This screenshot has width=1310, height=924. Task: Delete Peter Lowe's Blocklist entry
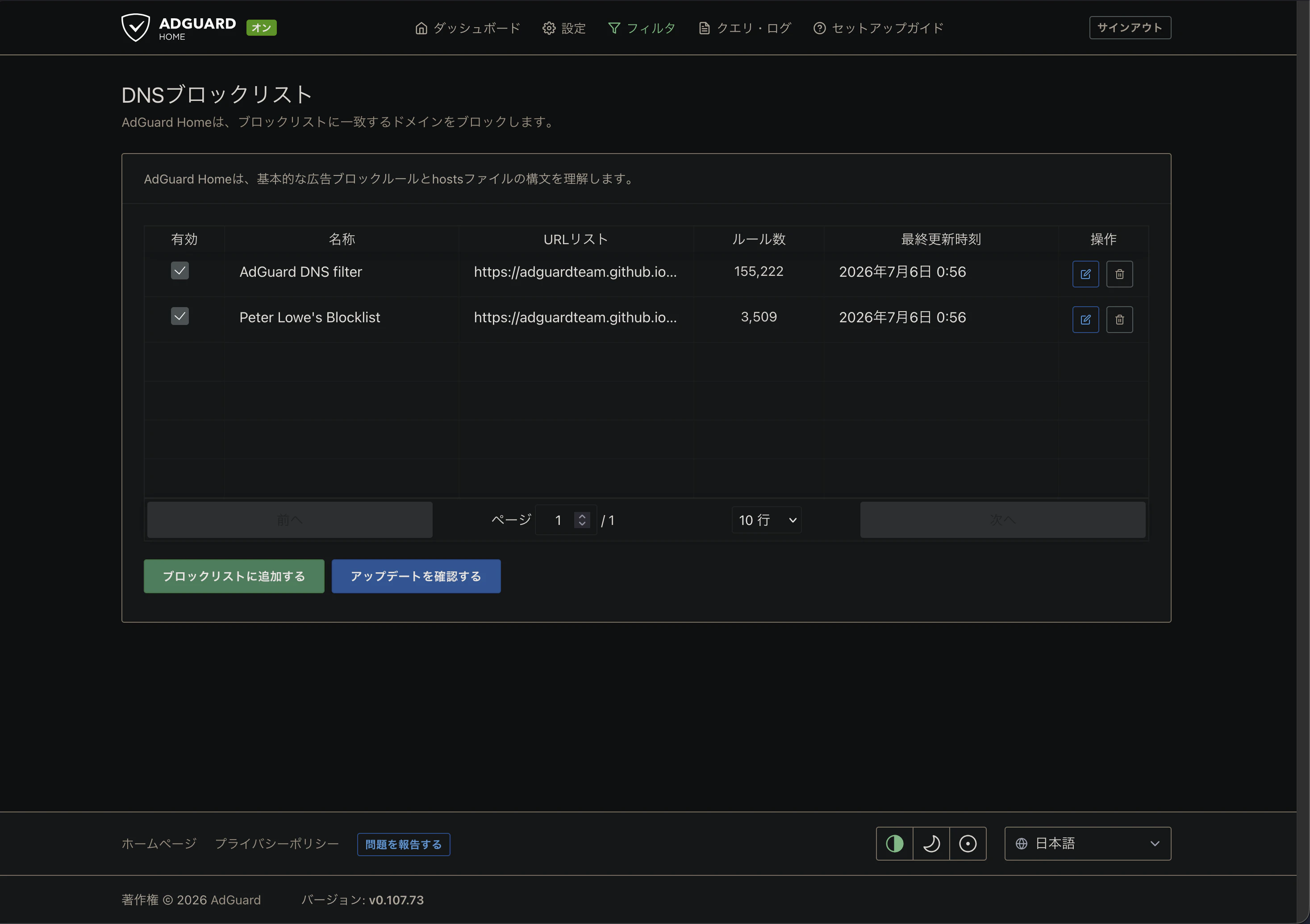point(1119,320)
